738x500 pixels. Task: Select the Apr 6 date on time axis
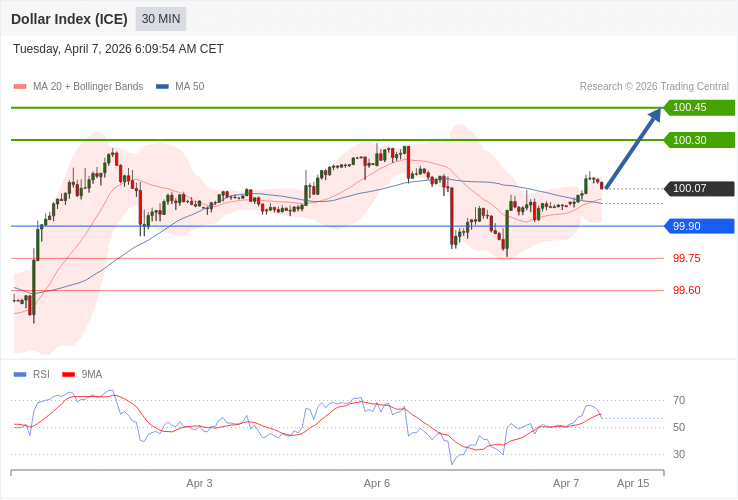377,483
